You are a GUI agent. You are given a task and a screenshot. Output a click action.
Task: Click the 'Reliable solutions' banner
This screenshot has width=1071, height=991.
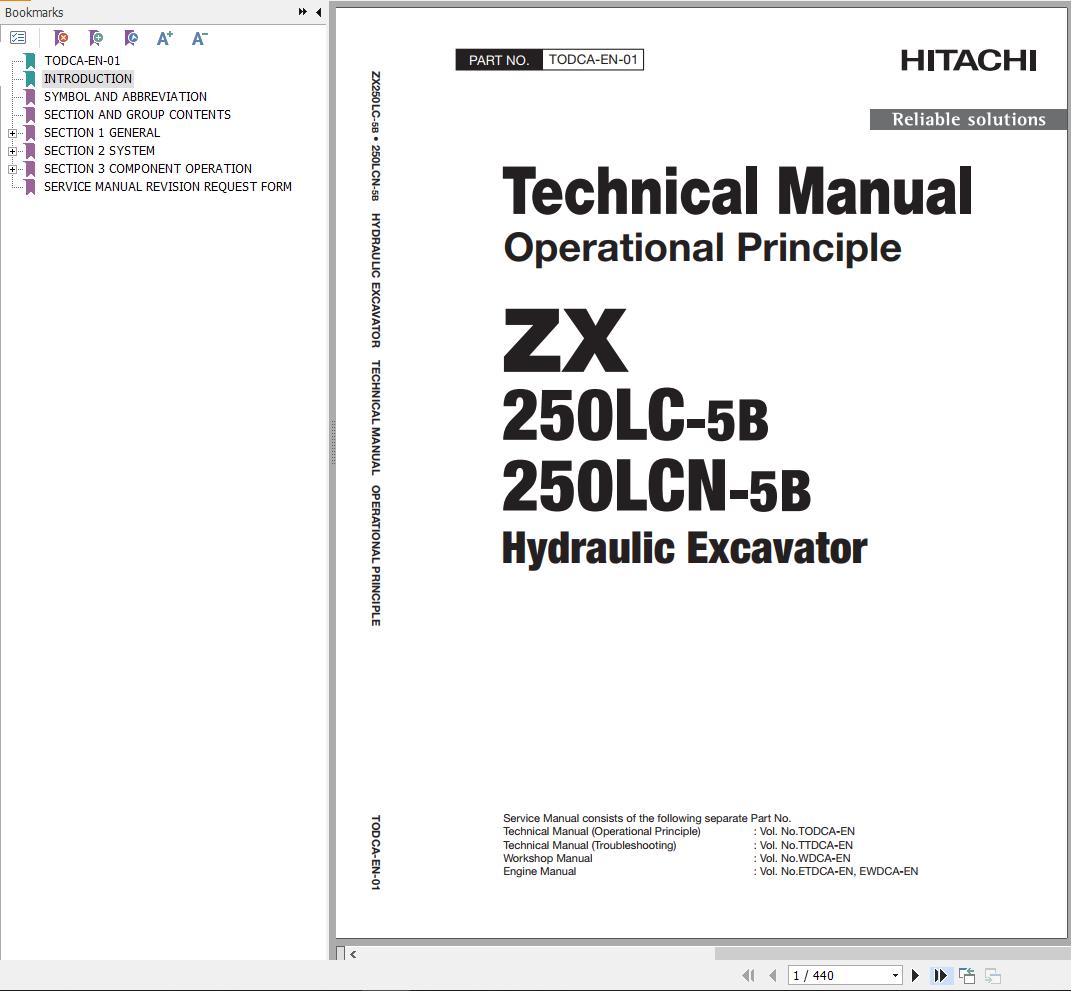pos(968,120)
